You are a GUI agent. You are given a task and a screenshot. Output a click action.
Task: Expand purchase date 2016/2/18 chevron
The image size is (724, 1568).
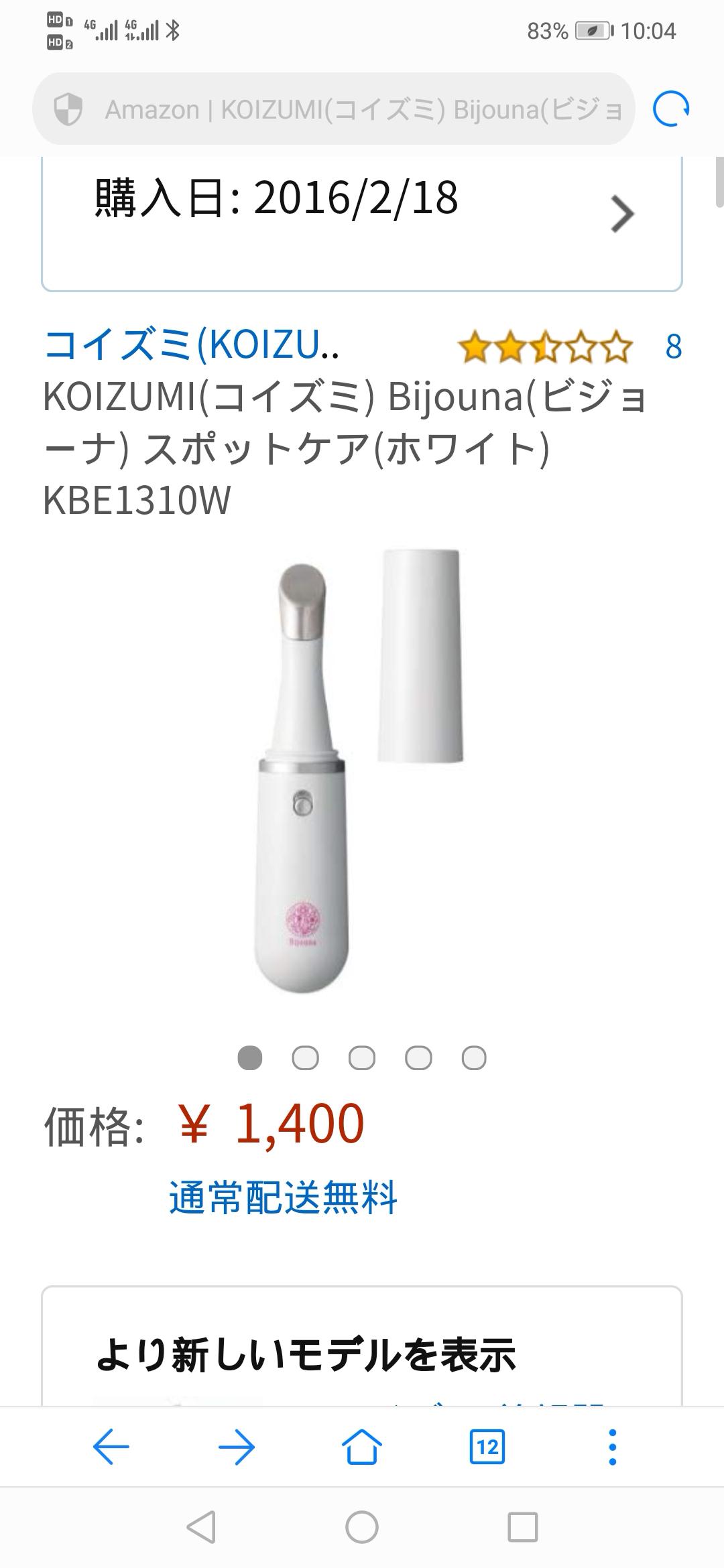click(x=623, y=214)
